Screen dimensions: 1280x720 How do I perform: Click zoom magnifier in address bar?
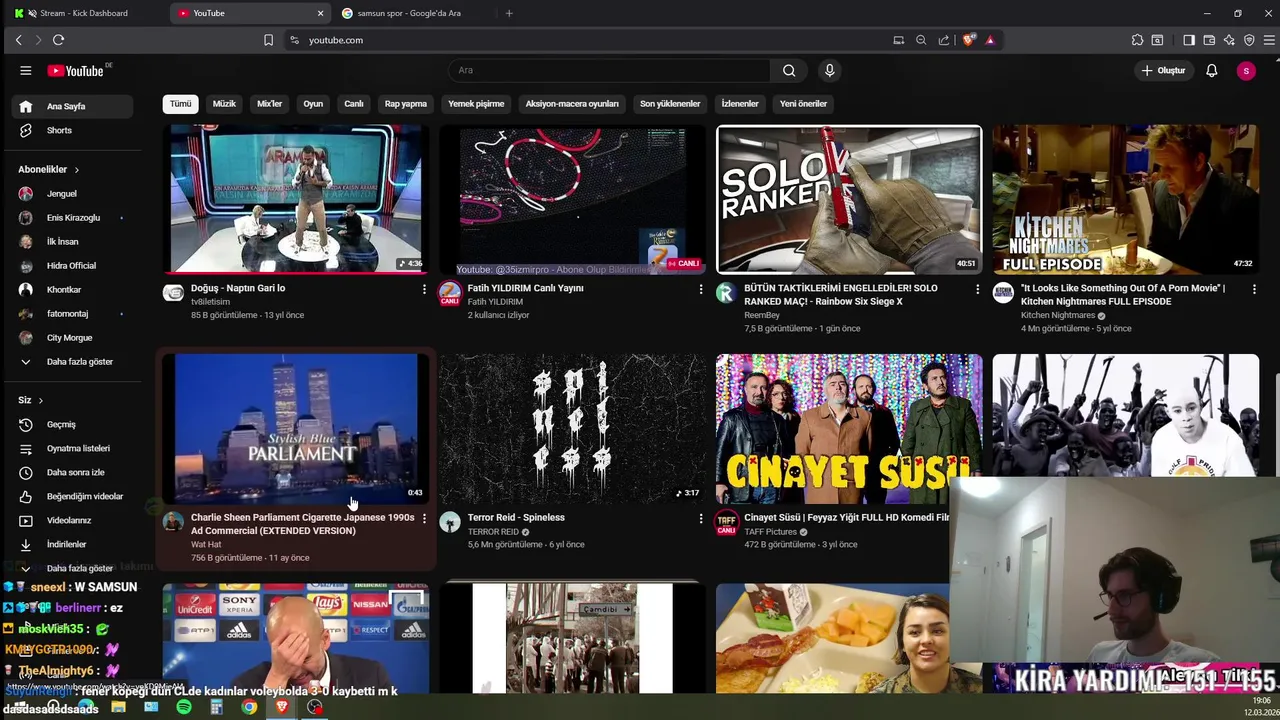click(921, 40)
